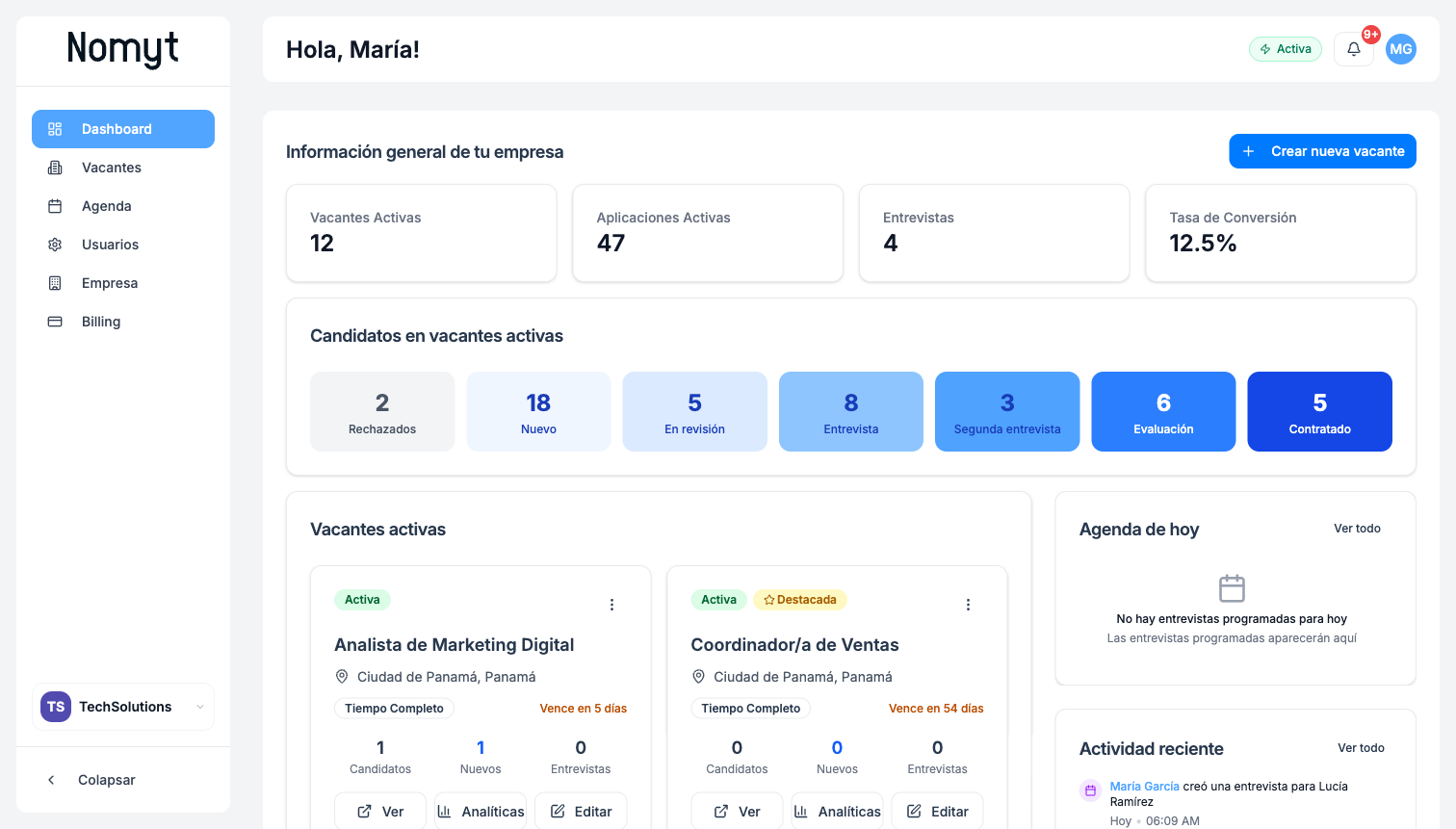
Task: Click the calendar icon in Agenda de hoy
Action: (1232, 587)
